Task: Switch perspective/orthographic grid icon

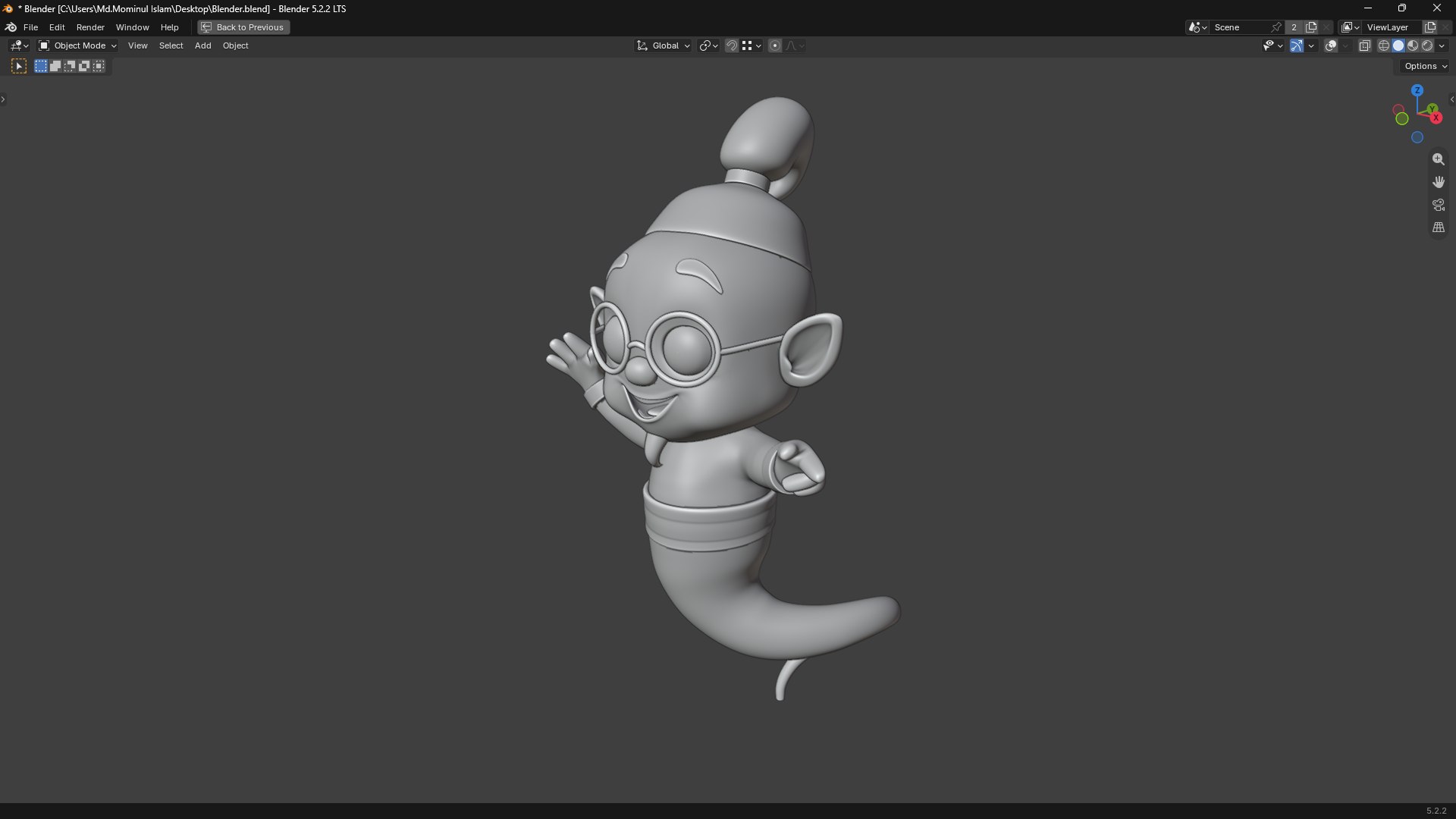Action: click(x=1439, y=227)
